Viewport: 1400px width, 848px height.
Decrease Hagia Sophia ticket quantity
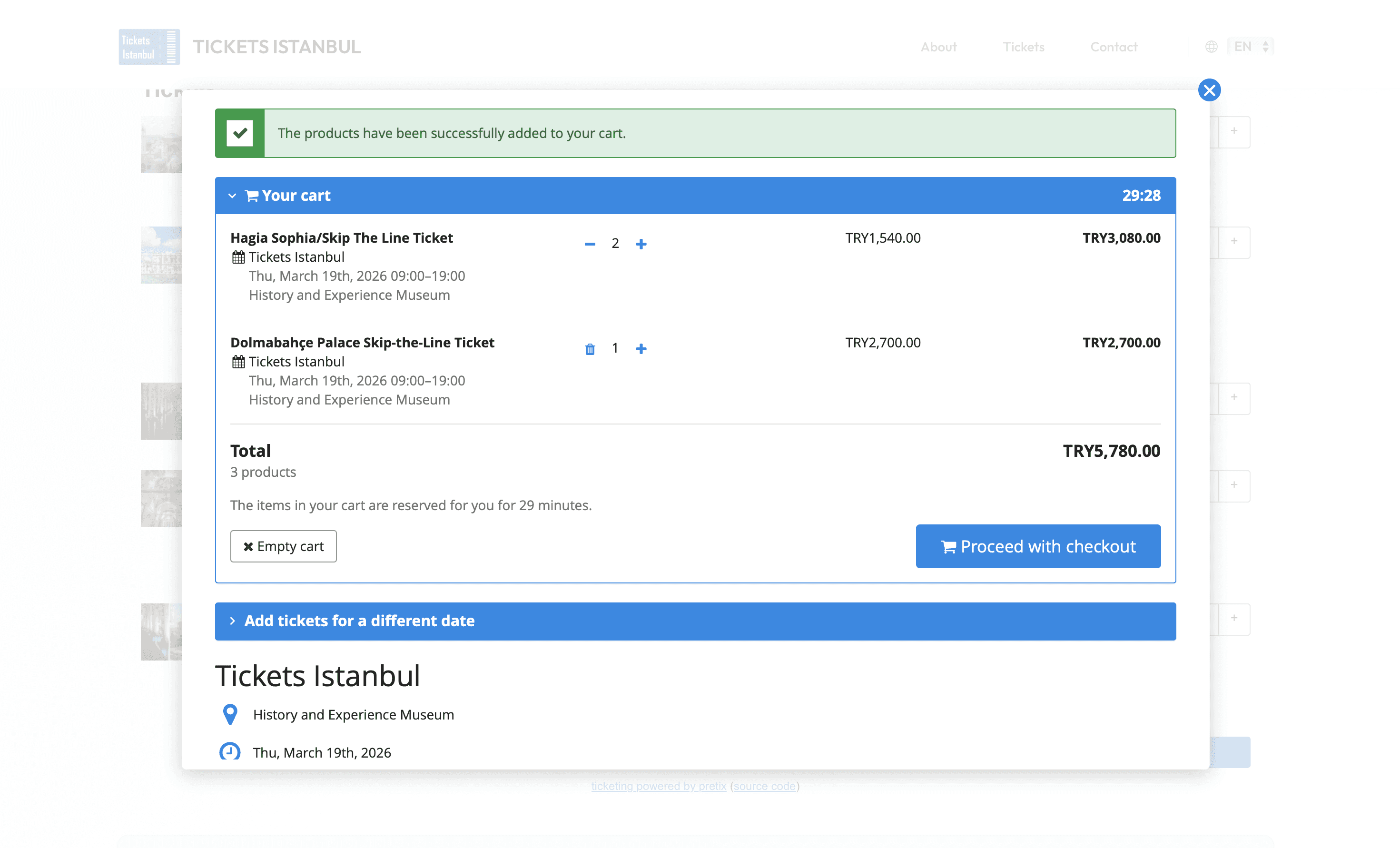click(590, 244)
